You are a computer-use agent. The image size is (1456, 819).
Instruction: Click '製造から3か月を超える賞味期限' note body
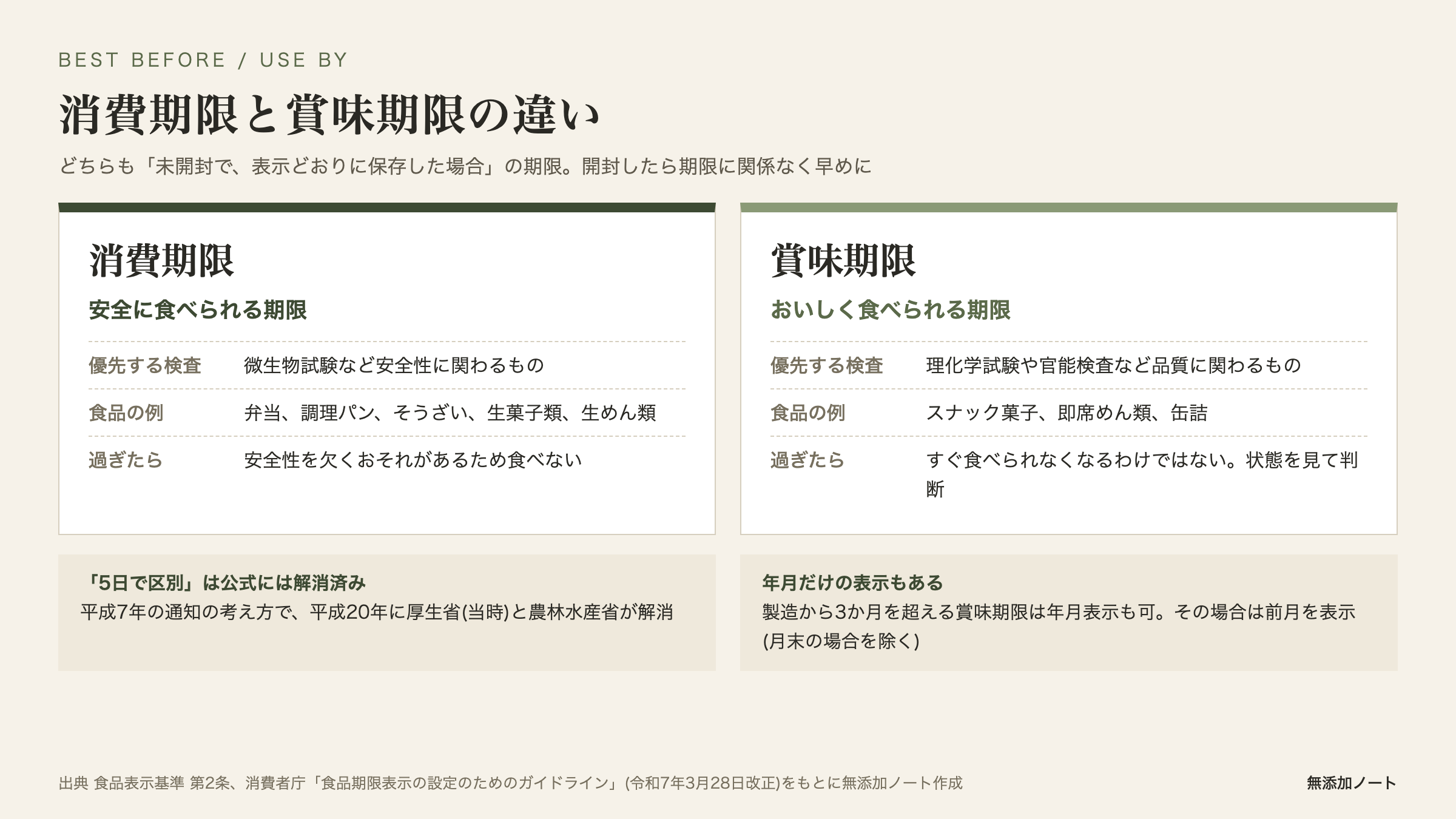coord(1059,627)
